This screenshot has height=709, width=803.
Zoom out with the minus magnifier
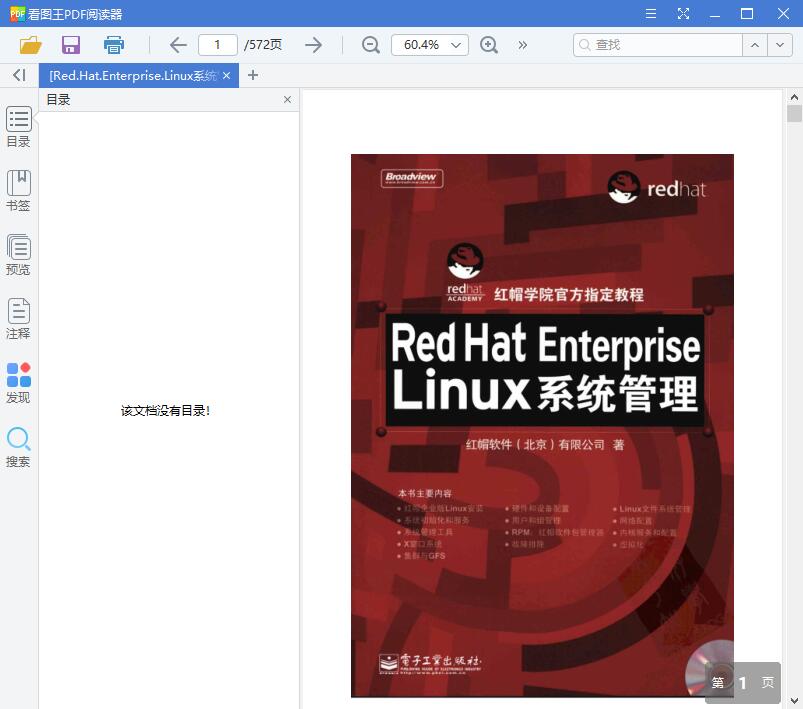(370, 45)
